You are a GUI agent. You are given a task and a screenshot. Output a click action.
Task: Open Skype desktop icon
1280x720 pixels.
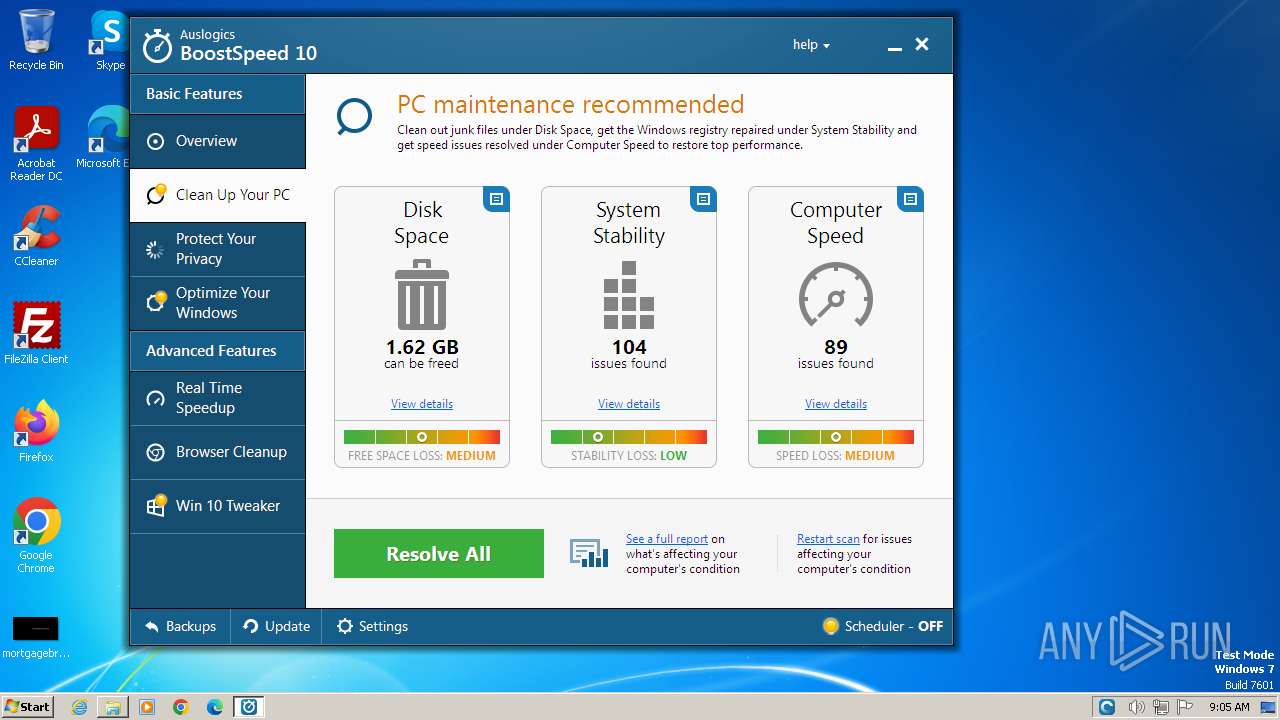(108, 40)
